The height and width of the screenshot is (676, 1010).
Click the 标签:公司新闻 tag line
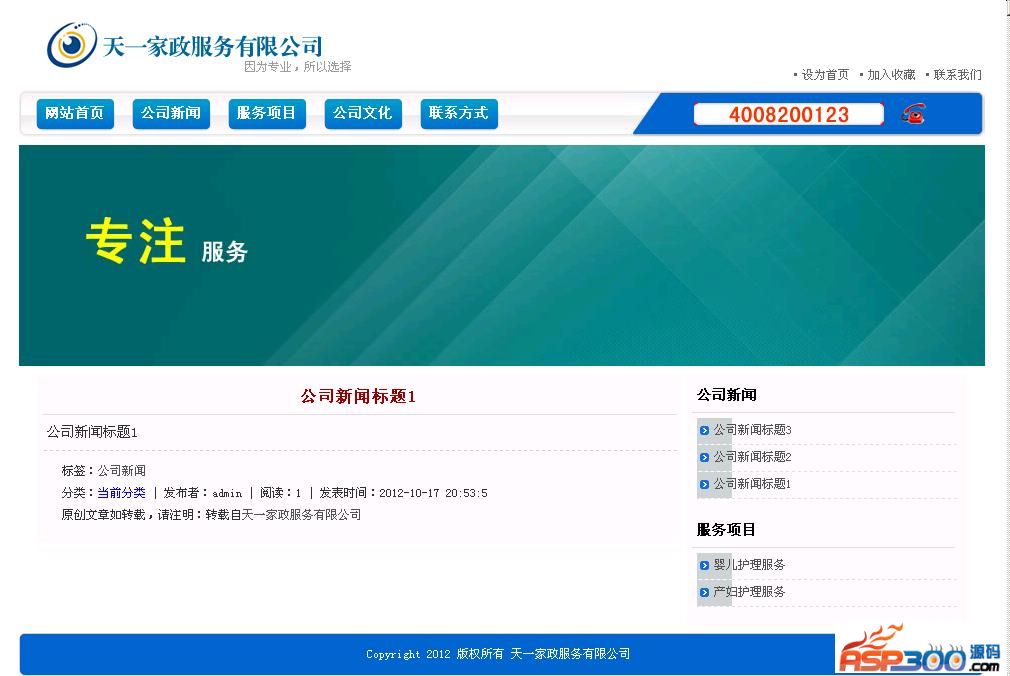click(x=104, y=470)
